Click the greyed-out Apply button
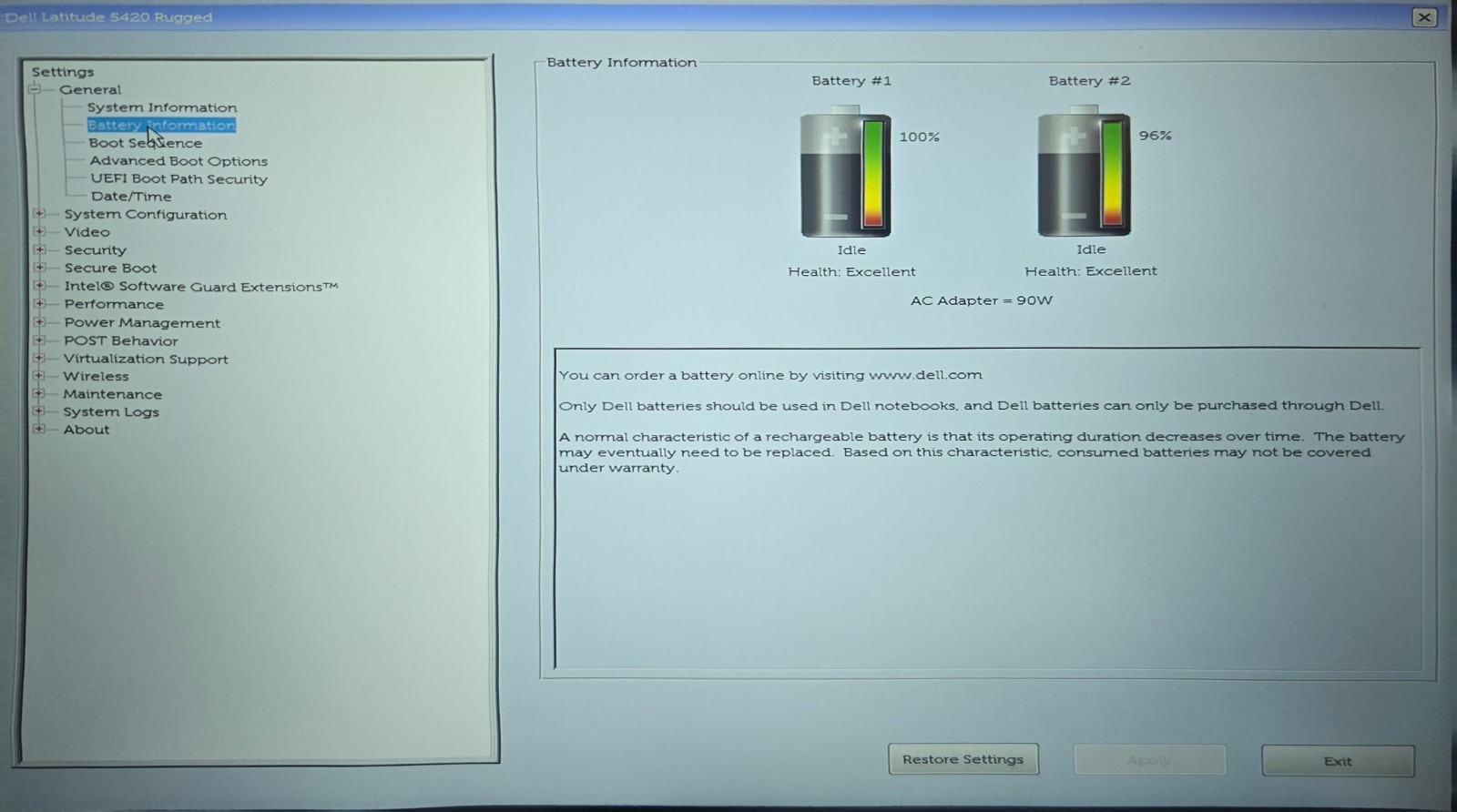 coord(1149,760)
